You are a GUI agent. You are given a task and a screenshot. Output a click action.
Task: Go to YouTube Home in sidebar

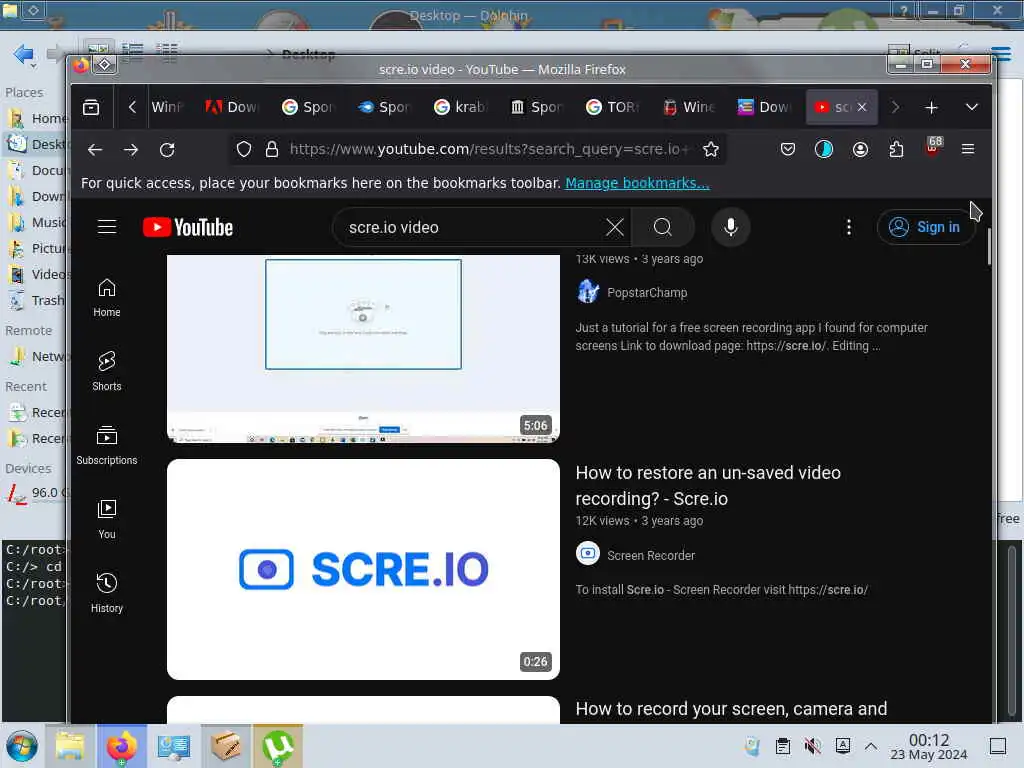(x=107, y=298)
